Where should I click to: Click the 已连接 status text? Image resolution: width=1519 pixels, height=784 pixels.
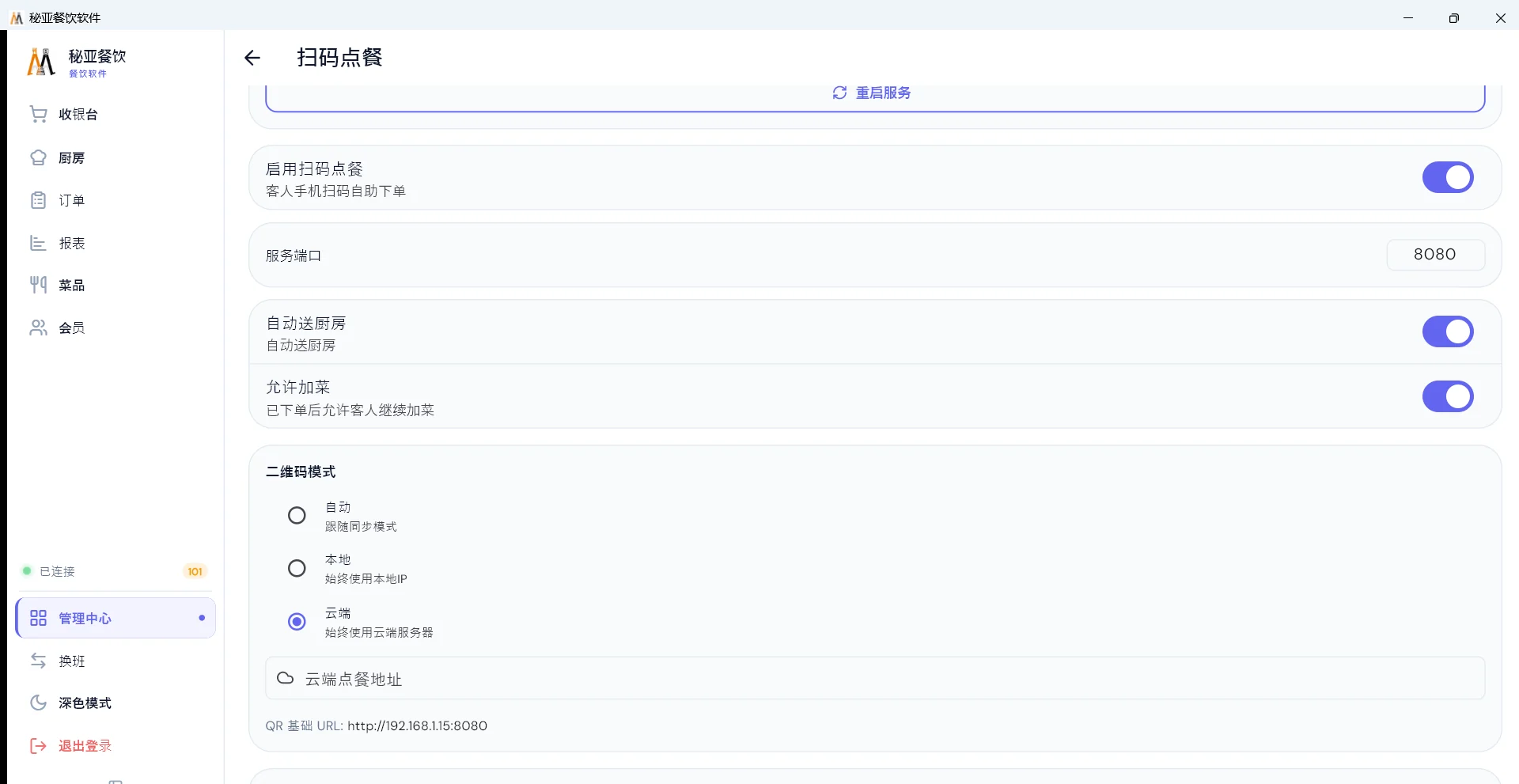(x=57, y=571)
